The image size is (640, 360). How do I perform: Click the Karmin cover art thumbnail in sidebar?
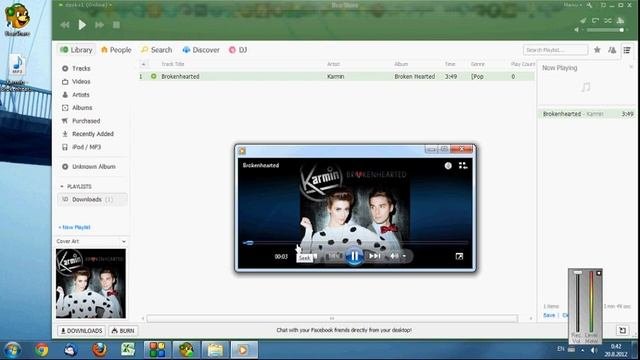pyautogui.click(x=91, y=283)
